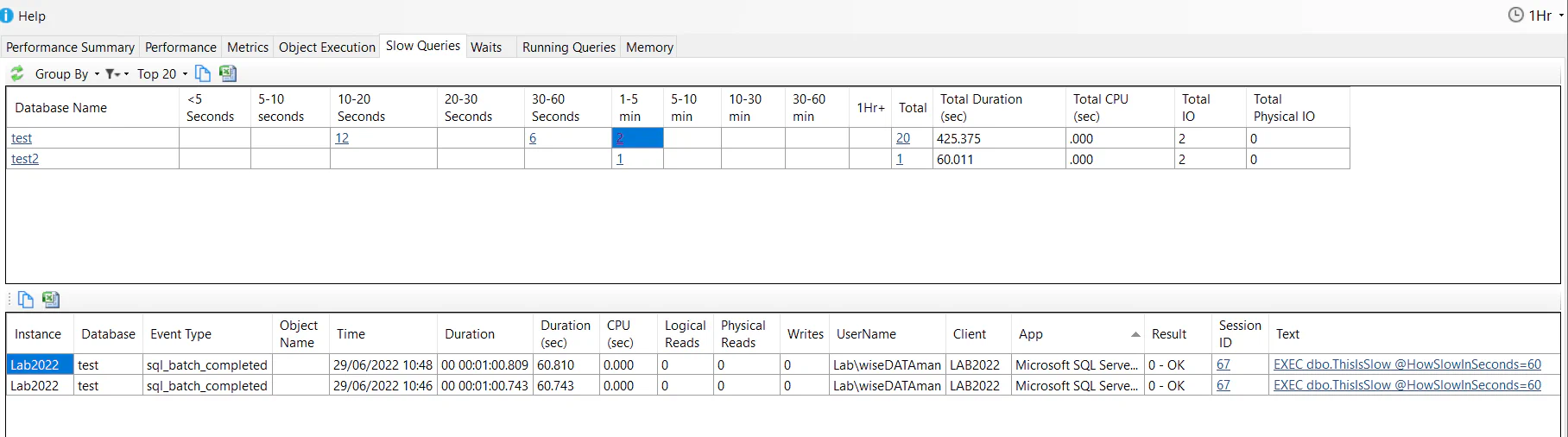Expand the Group By dropdown
The image size is (1568, 437).
67,74
